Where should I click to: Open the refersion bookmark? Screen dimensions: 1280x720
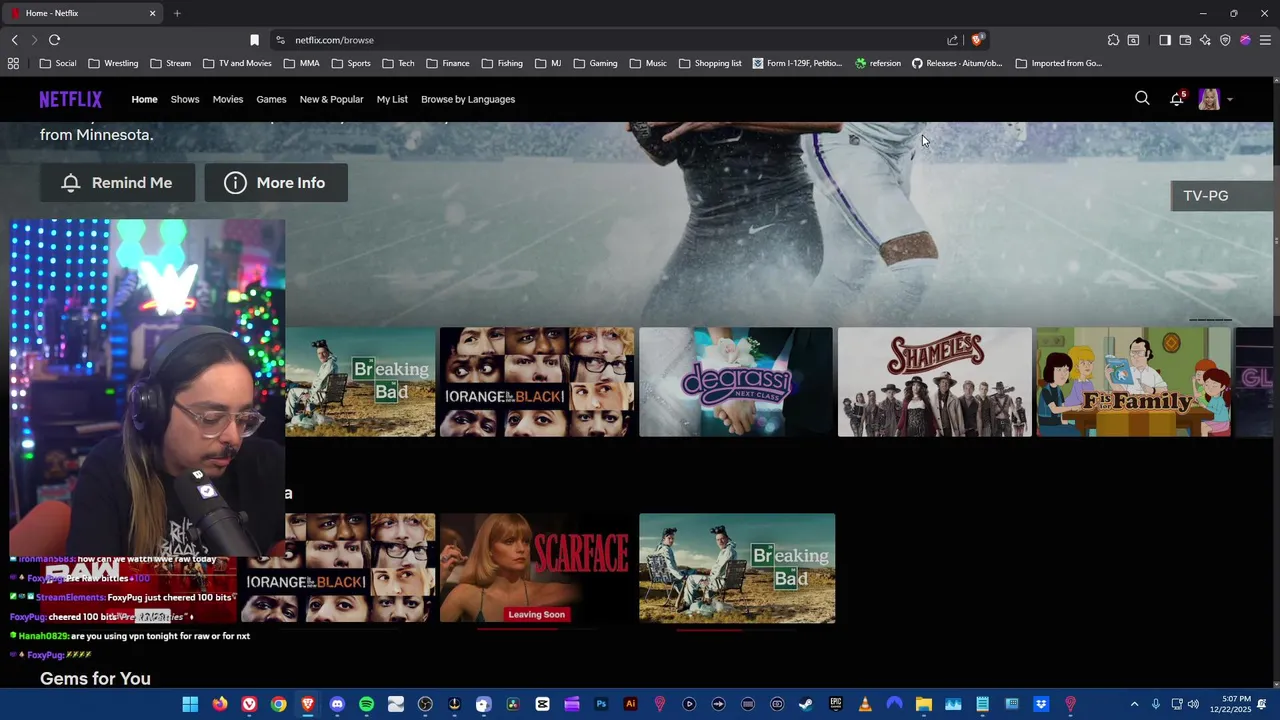coord(878,63)
